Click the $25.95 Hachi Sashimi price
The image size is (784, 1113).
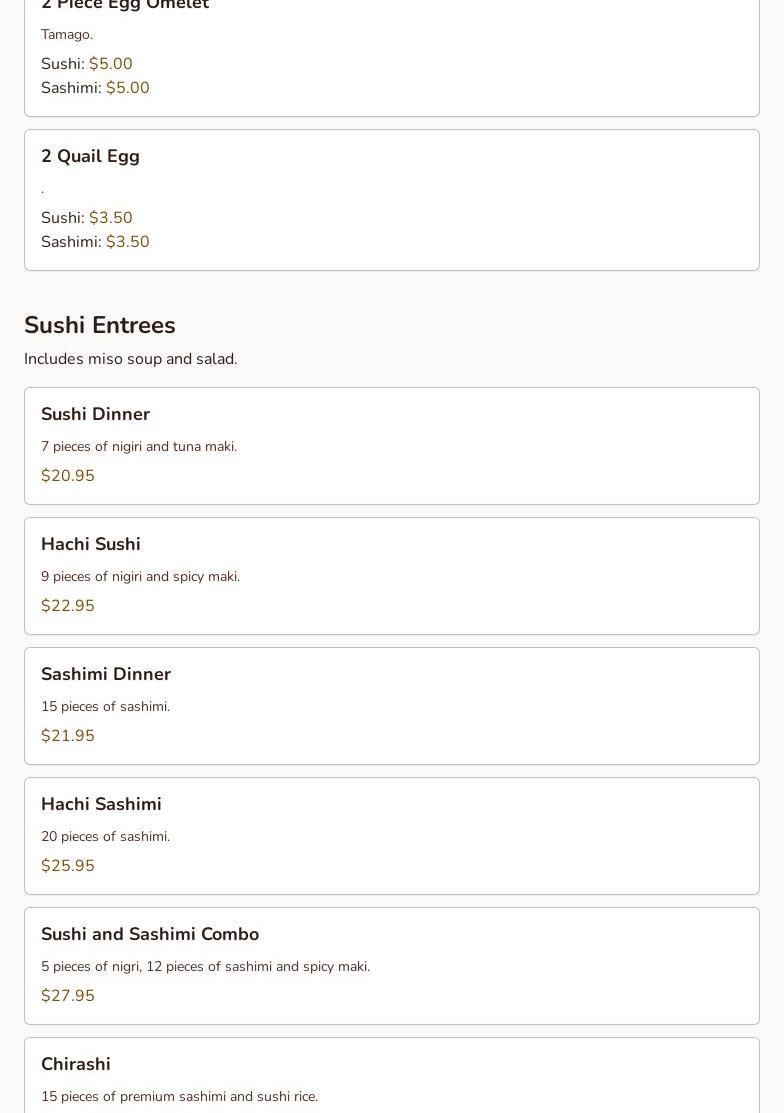click(67, 865)
